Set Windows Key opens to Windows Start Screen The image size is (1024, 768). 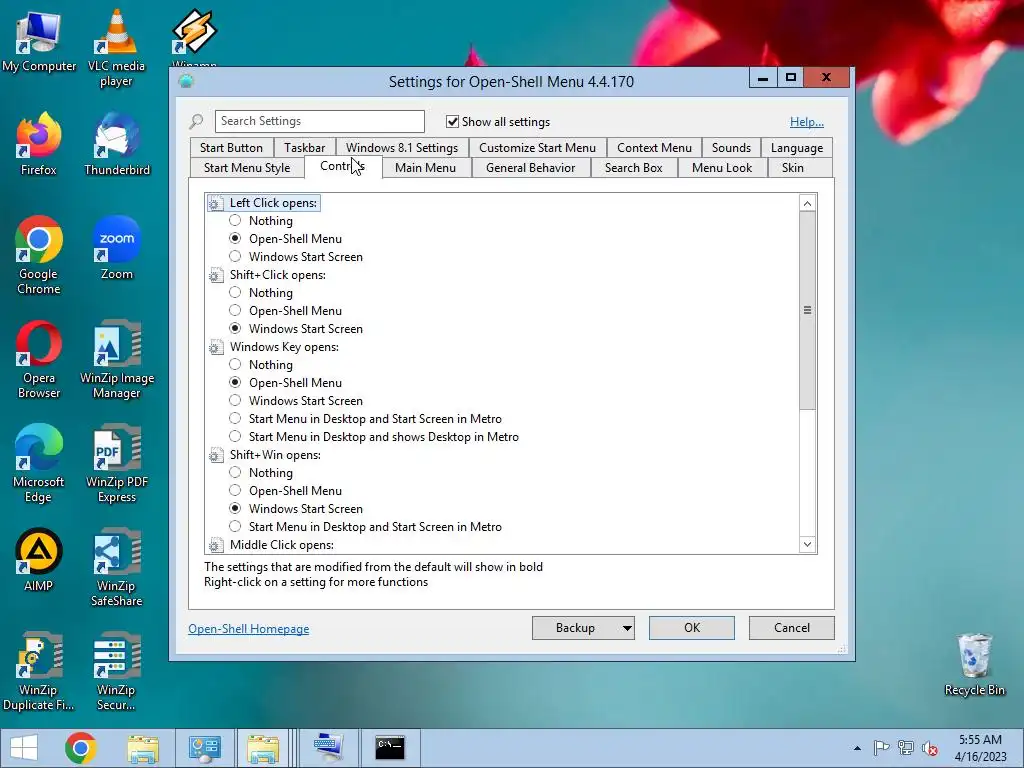(x=235, y=400)
